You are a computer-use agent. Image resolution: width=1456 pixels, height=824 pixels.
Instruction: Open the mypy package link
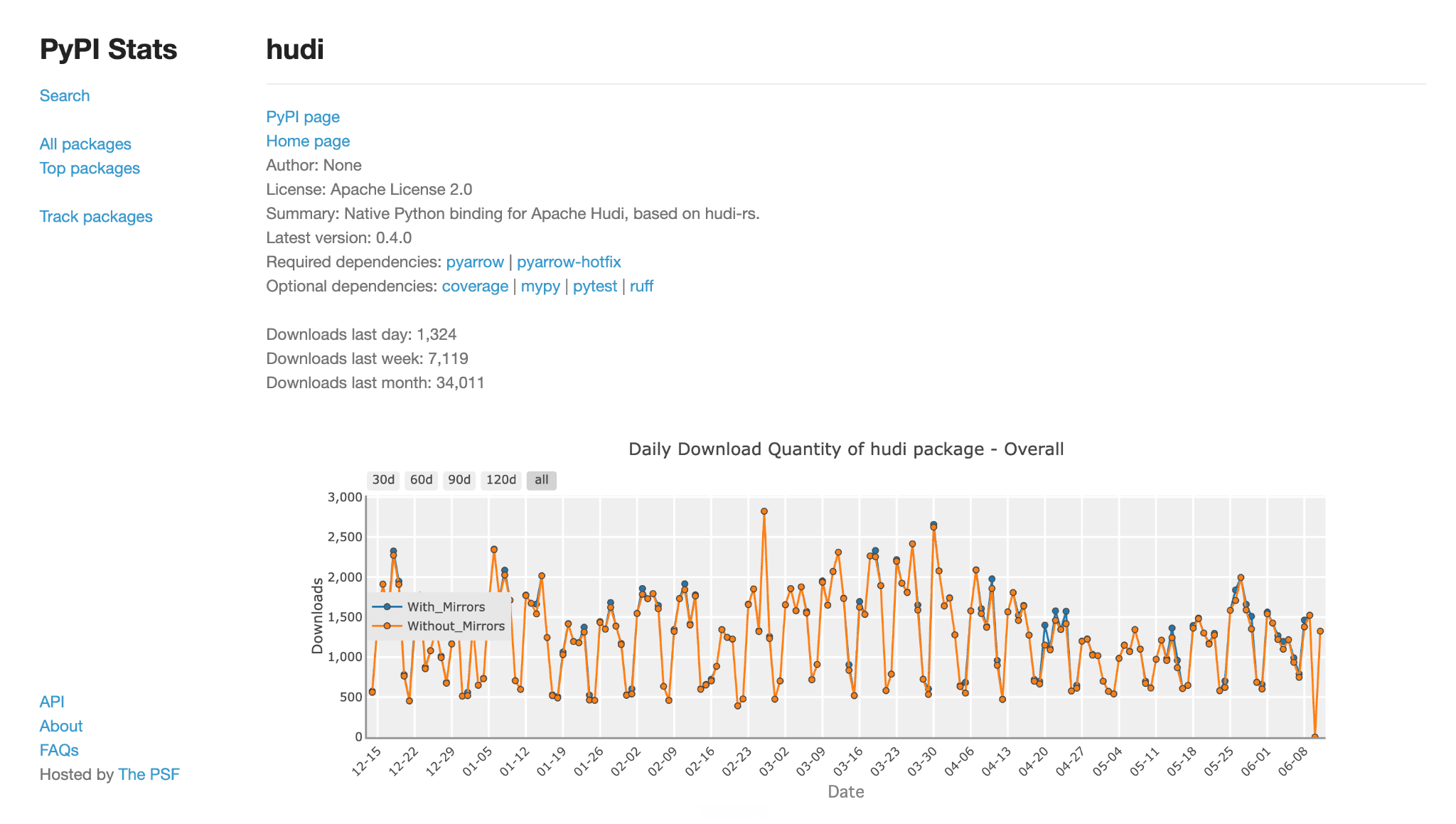point(540,286)
